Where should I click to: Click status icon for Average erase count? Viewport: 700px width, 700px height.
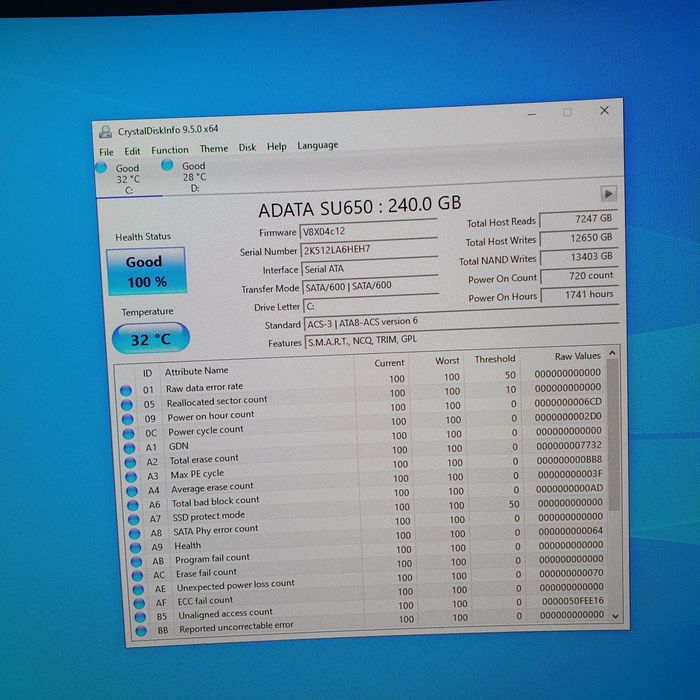pyautogui.click(x=132, y=491)
